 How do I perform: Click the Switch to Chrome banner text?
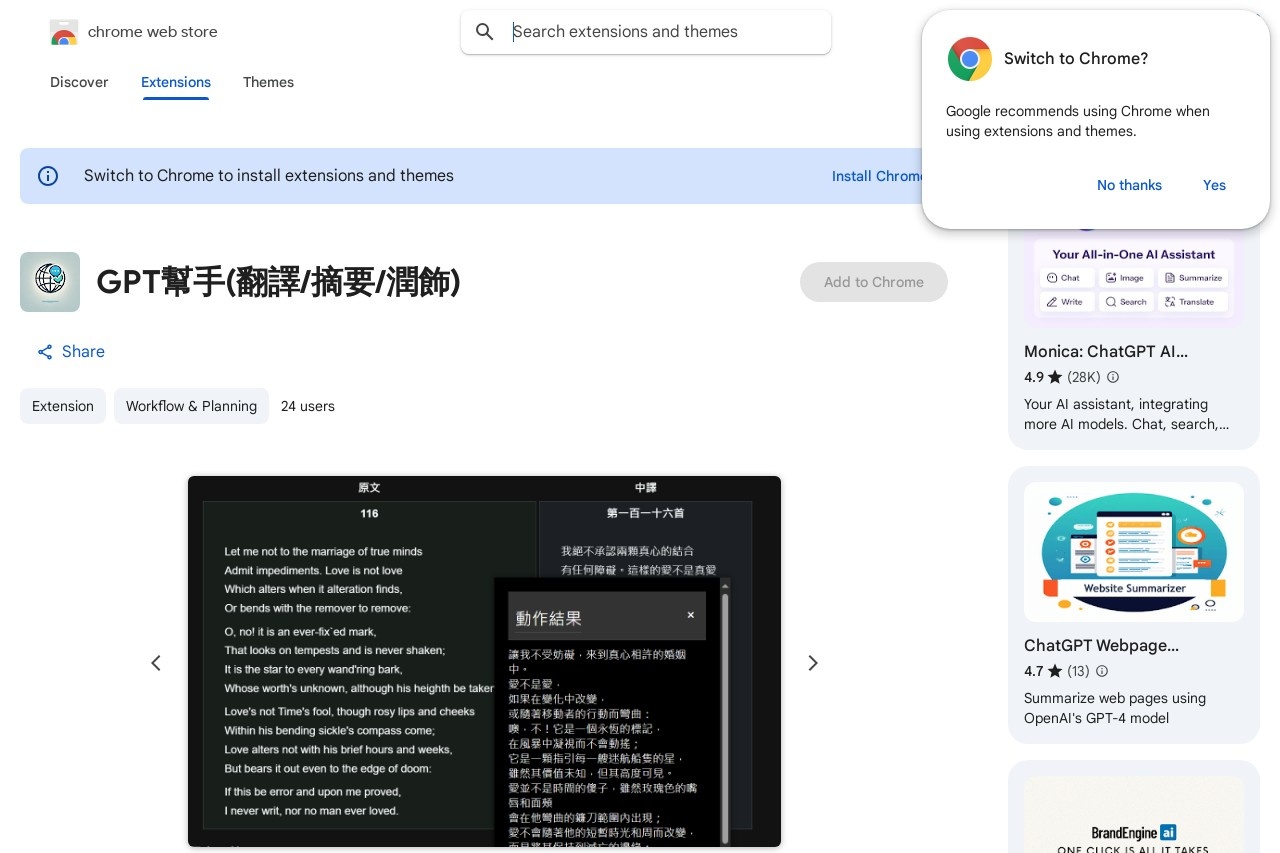[x=269, y=176]
